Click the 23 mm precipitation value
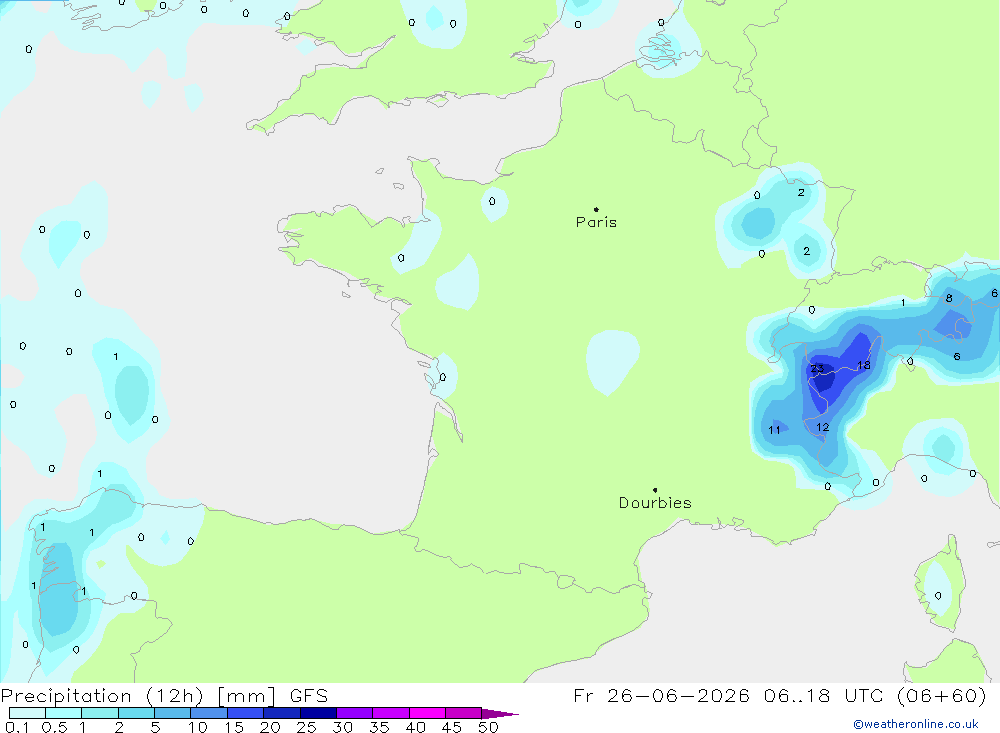Screen dimensions: 1000x733 817,368
